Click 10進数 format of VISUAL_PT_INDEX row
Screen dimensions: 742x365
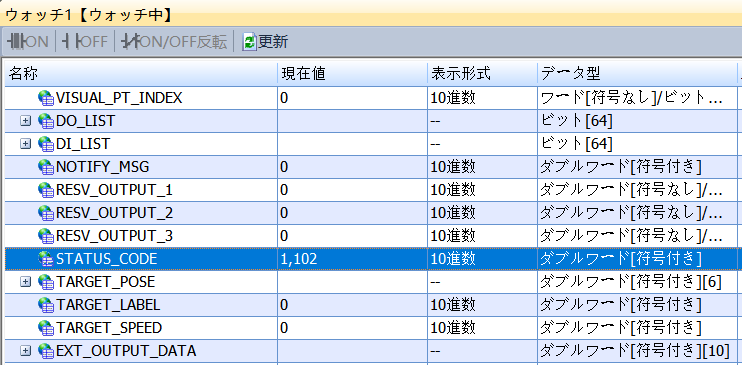(x=453, y=98)
